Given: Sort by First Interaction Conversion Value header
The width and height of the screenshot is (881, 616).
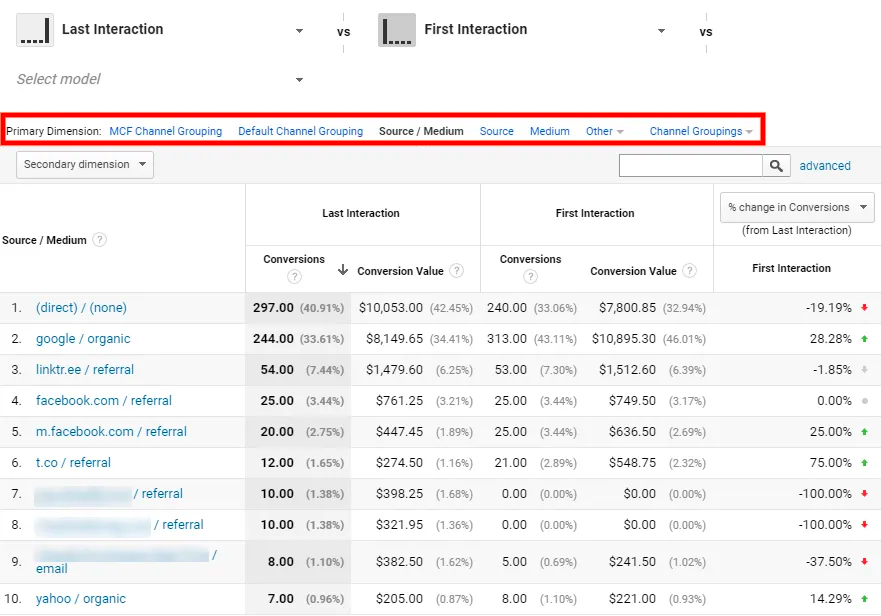Looking at the screenshot, I should 633,271.
